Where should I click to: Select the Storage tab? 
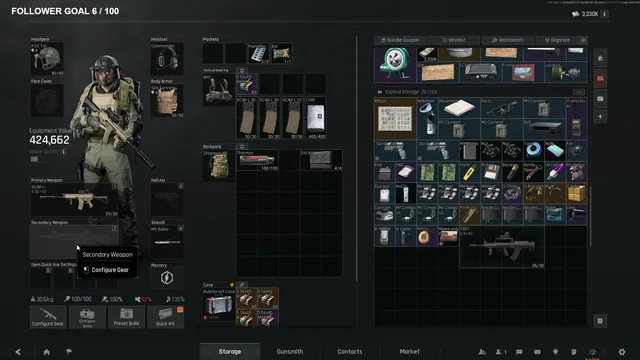tap(230, 351)
